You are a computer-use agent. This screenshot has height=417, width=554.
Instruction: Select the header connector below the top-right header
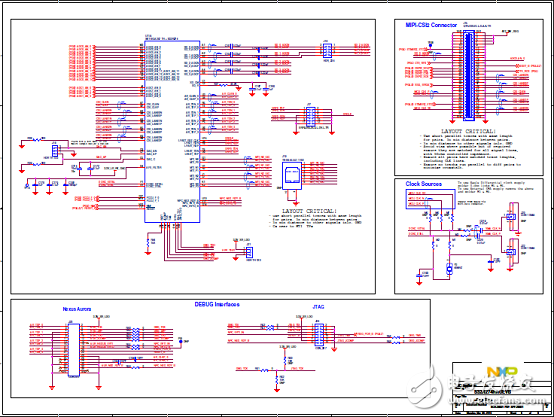click(x=311, y=117)
